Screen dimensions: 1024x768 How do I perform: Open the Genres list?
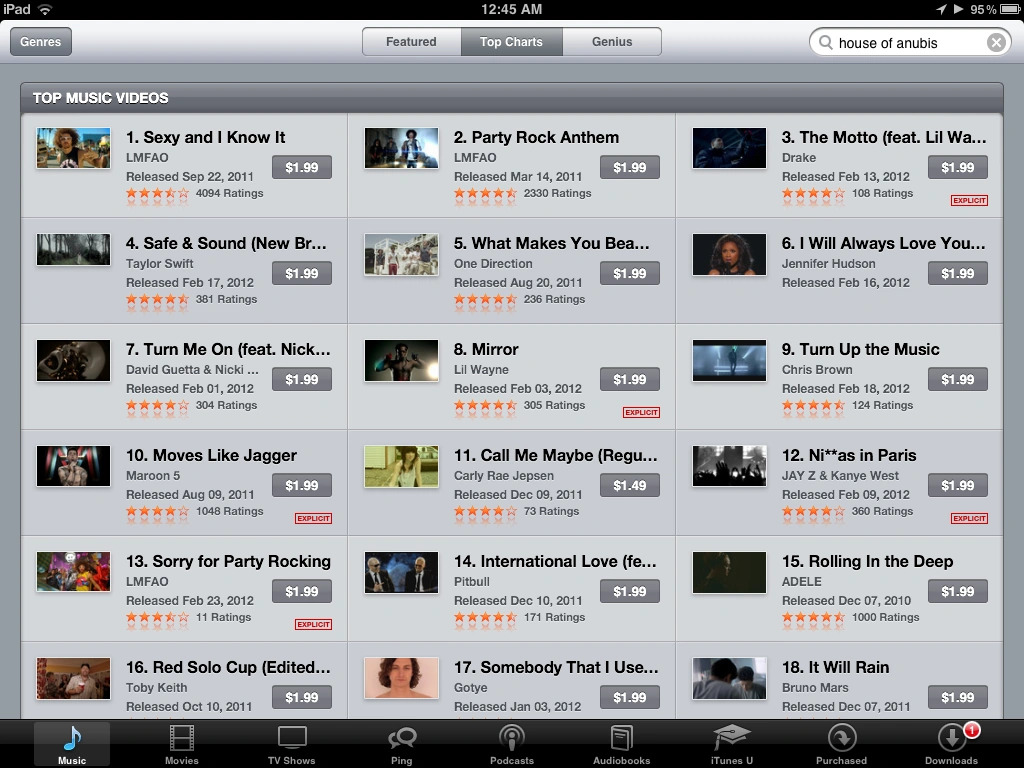(40, 42)
